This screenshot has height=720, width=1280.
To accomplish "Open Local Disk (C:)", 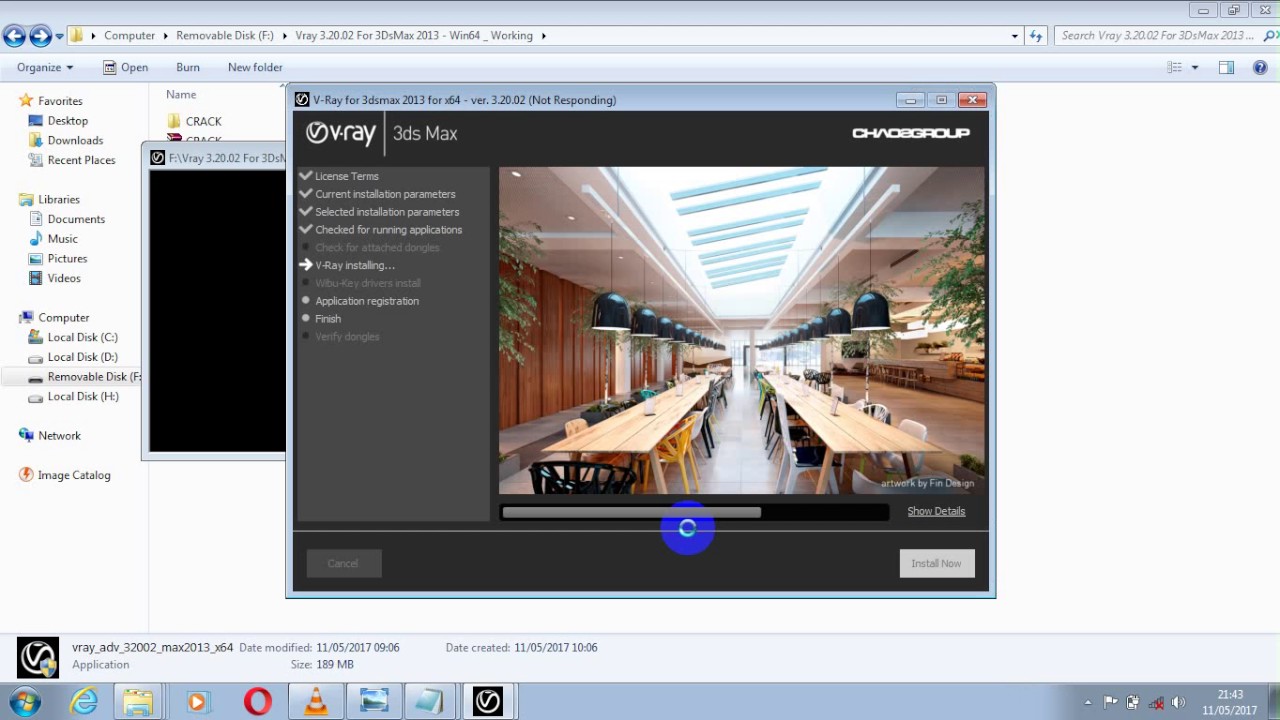I will pos(82,337).
